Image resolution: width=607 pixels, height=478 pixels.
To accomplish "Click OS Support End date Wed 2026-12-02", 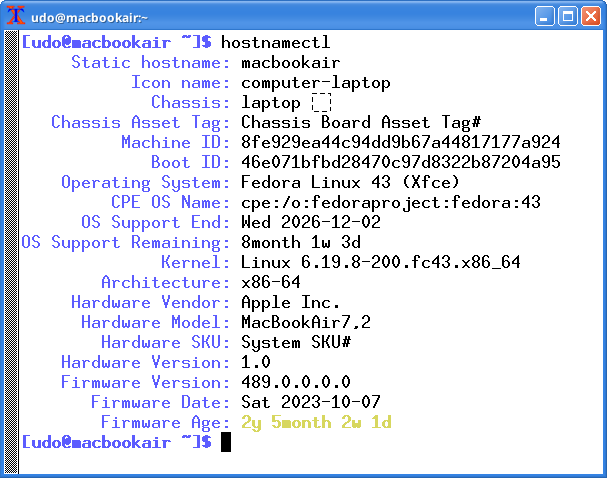I will [311, 222].
